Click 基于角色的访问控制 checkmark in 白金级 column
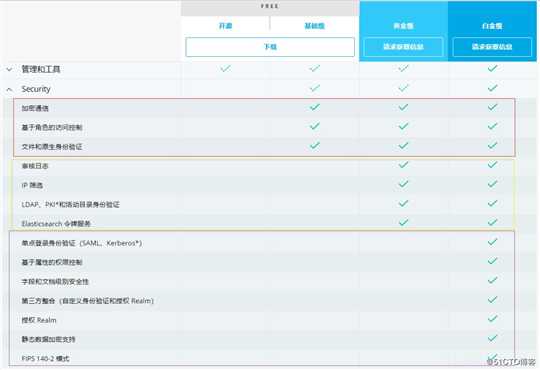The width and height of the screenshot is (540, 370). (492, 126)
